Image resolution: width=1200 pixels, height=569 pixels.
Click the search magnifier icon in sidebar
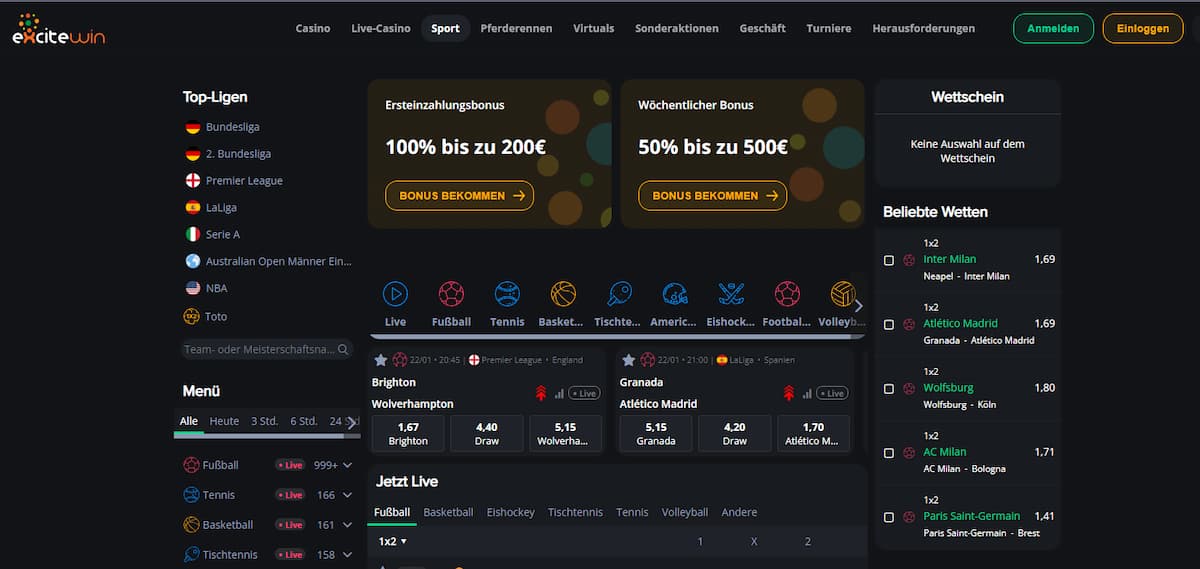[344, 350]
